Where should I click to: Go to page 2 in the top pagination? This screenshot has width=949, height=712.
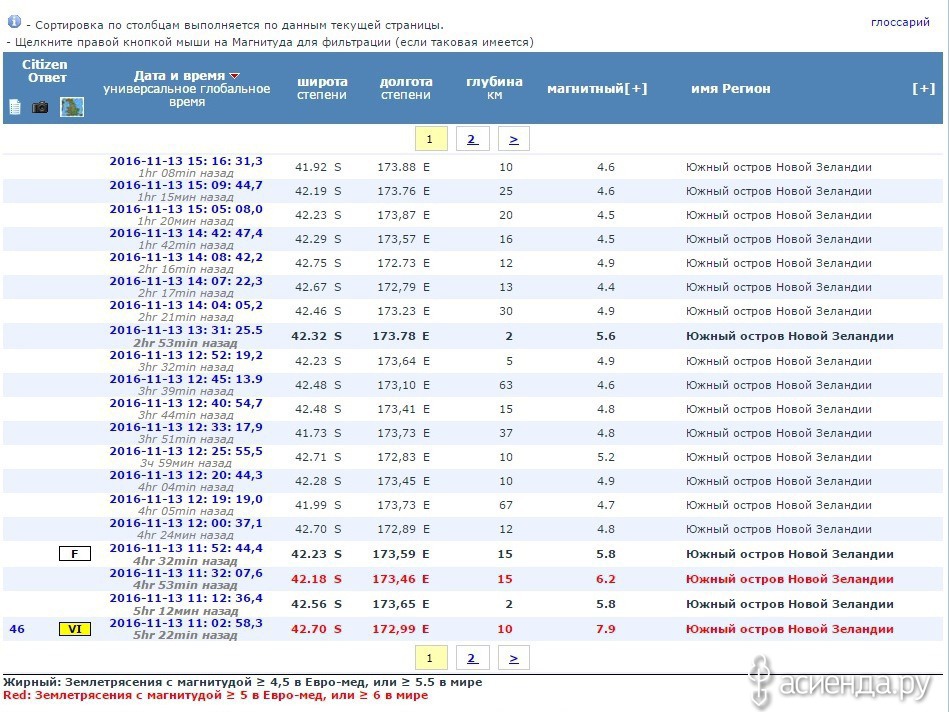(471, 139)
